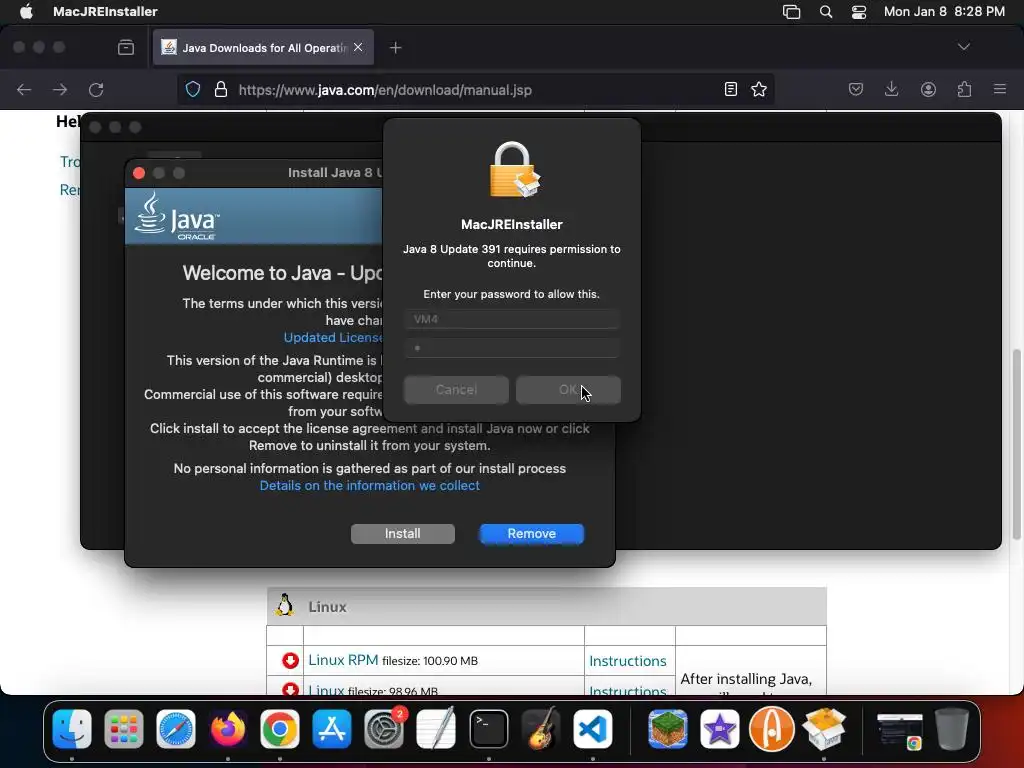1024x768 pixels.
Task: Open Firefox from the Dock
Action: pyautogui.click(x=228, y=729)
